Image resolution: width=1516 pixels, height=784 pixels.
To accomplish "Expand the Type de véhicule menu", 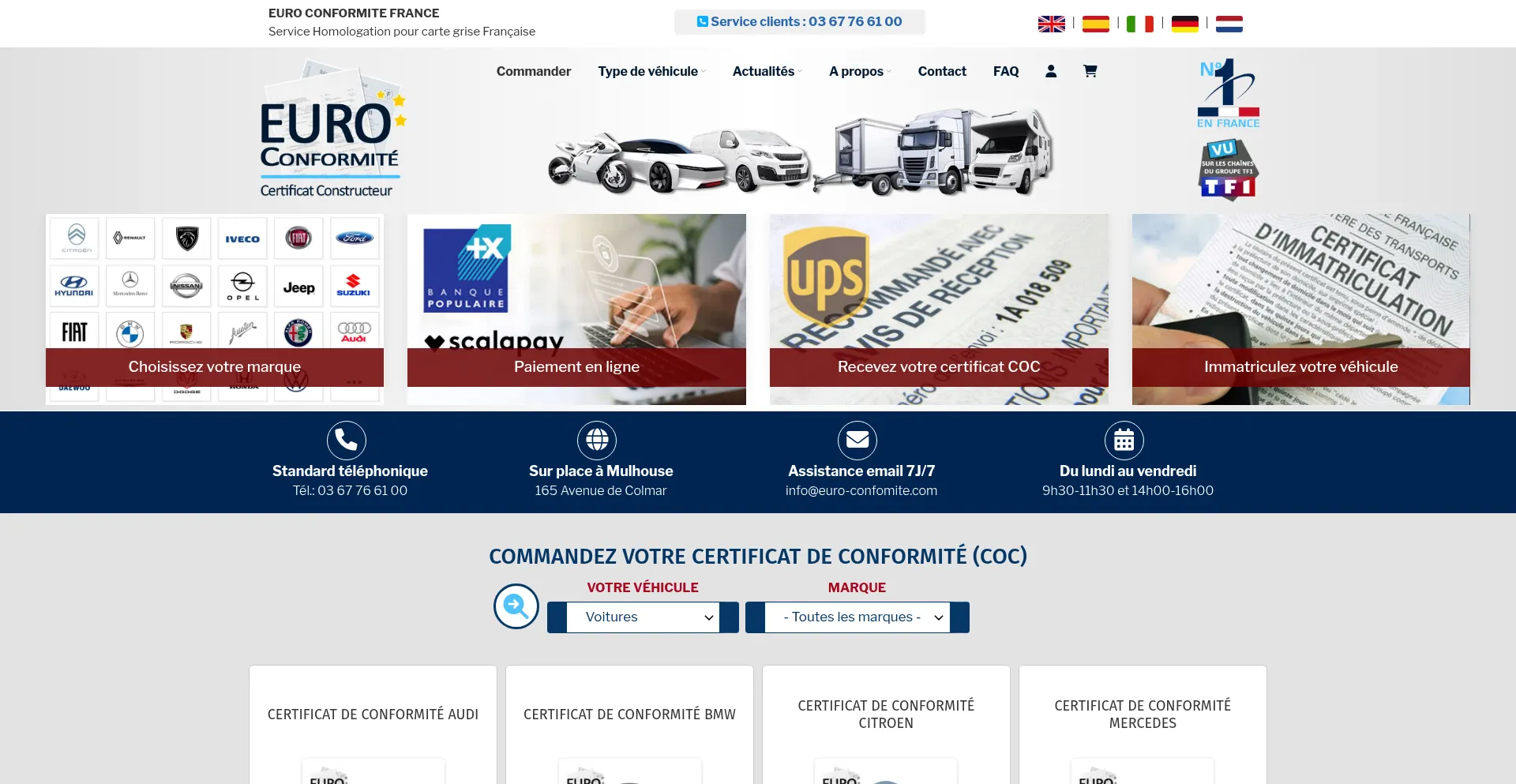I will point(651,71).
